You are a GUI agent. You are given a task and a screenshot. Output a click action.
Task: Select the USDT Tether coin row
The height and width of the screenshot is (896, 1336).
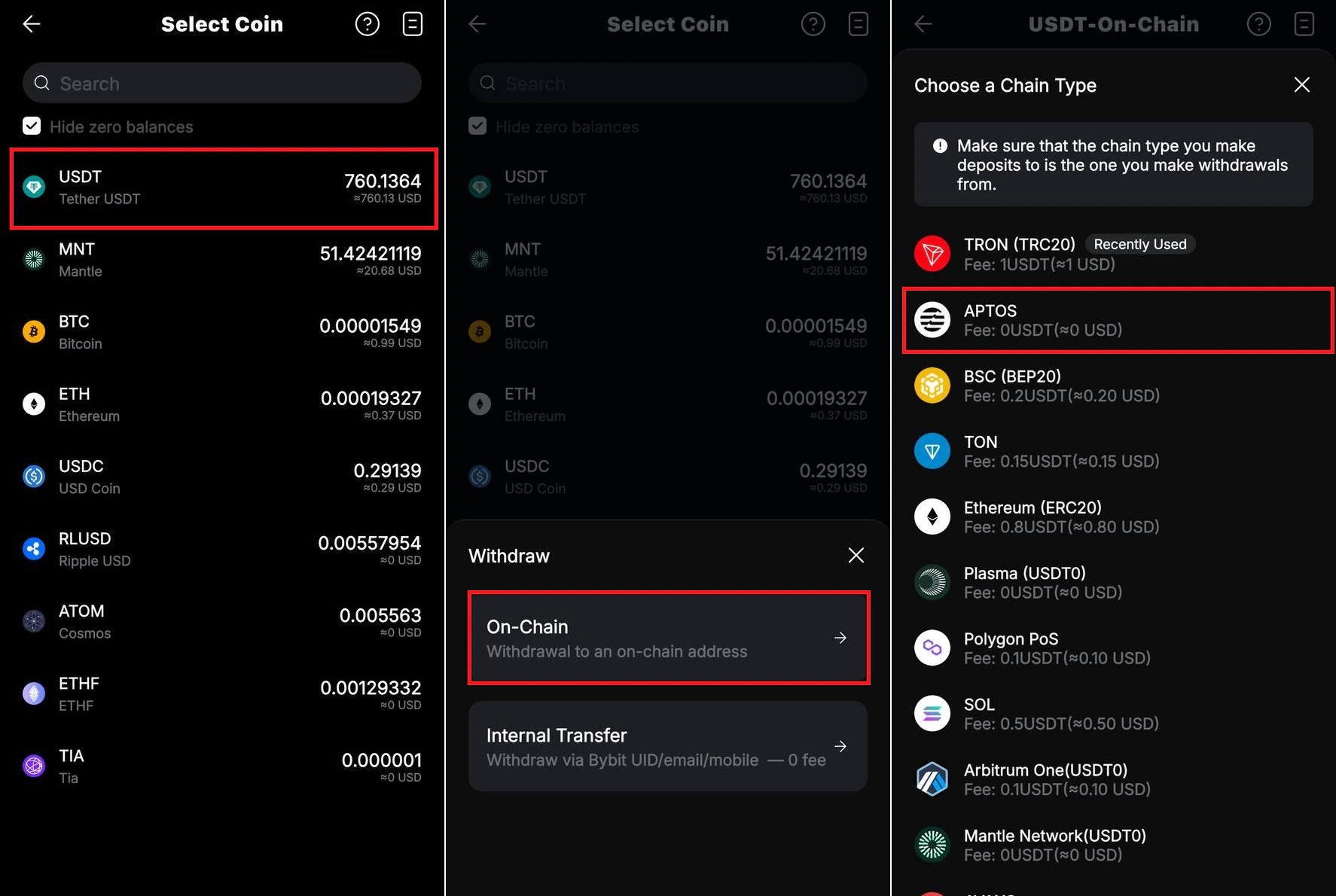[x=224, y=188]
